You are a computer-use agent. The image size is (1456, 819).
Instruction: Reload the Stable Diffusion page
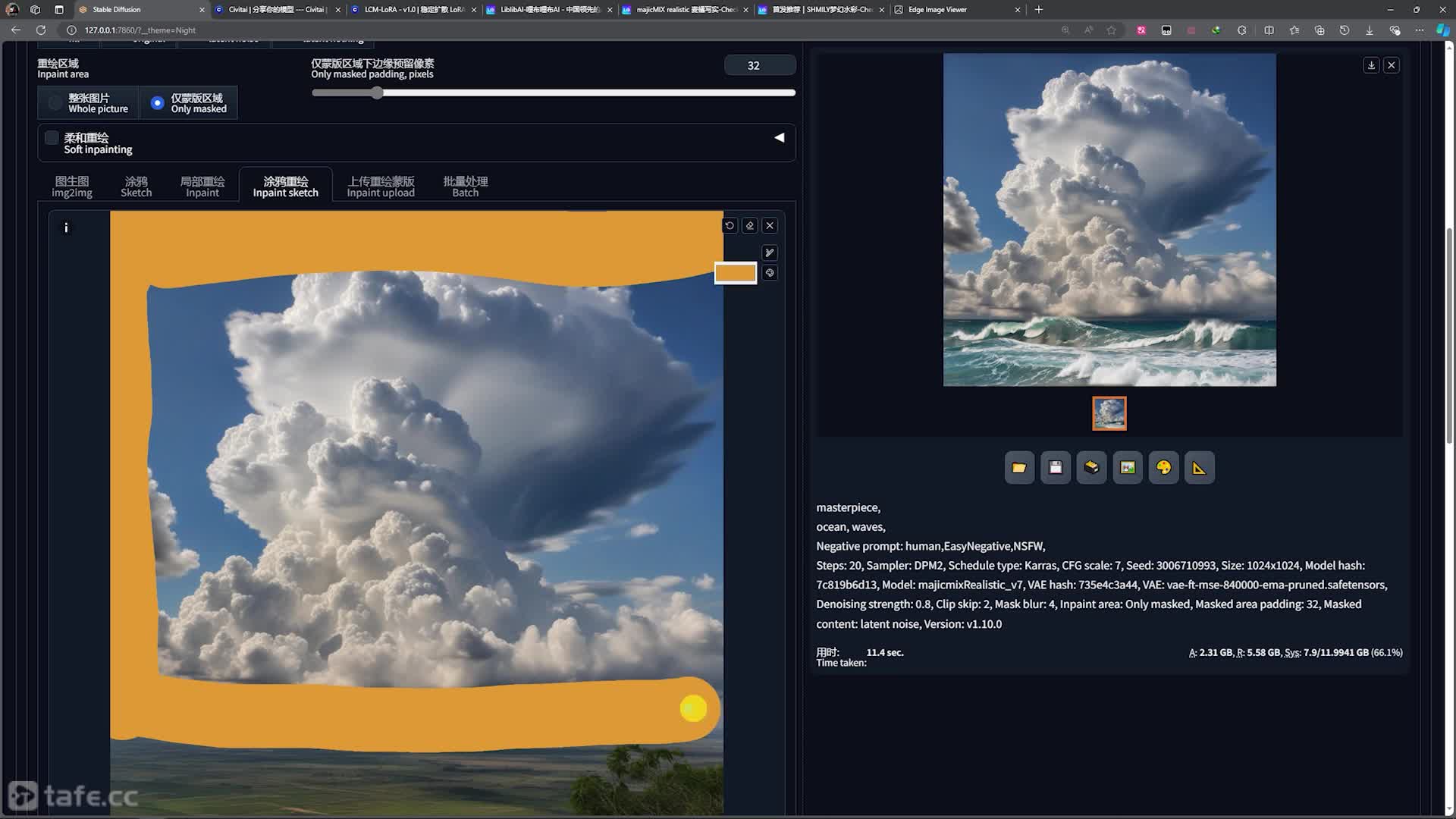click(41, 30)
